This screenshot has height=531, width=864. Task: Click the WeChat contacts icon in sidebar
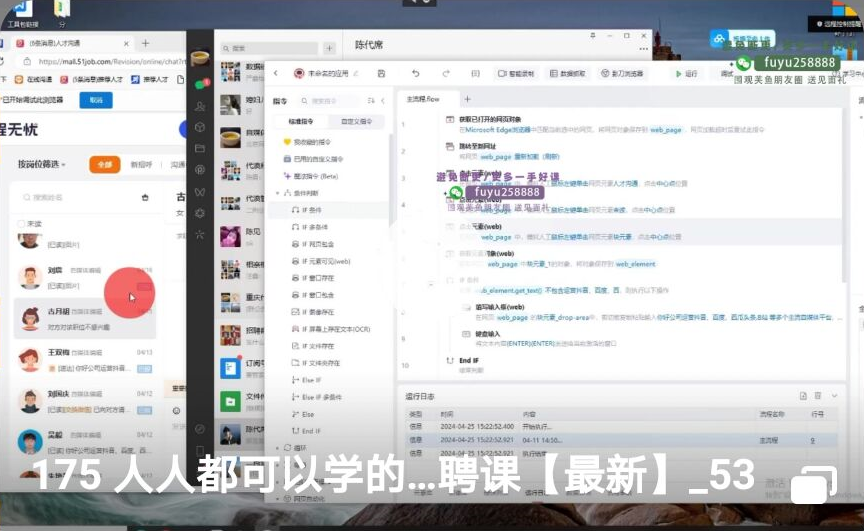(201, 106)
